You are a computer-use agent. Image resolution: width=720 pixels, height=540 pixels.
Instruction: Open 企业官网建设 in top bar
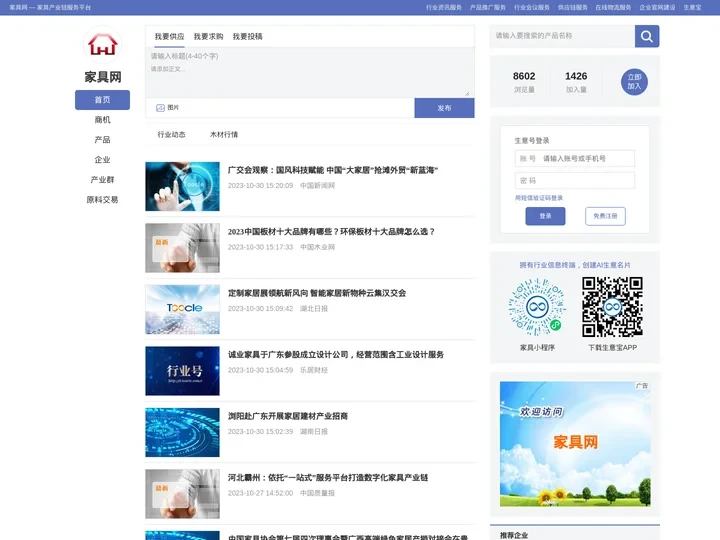(x=658, y=7)
